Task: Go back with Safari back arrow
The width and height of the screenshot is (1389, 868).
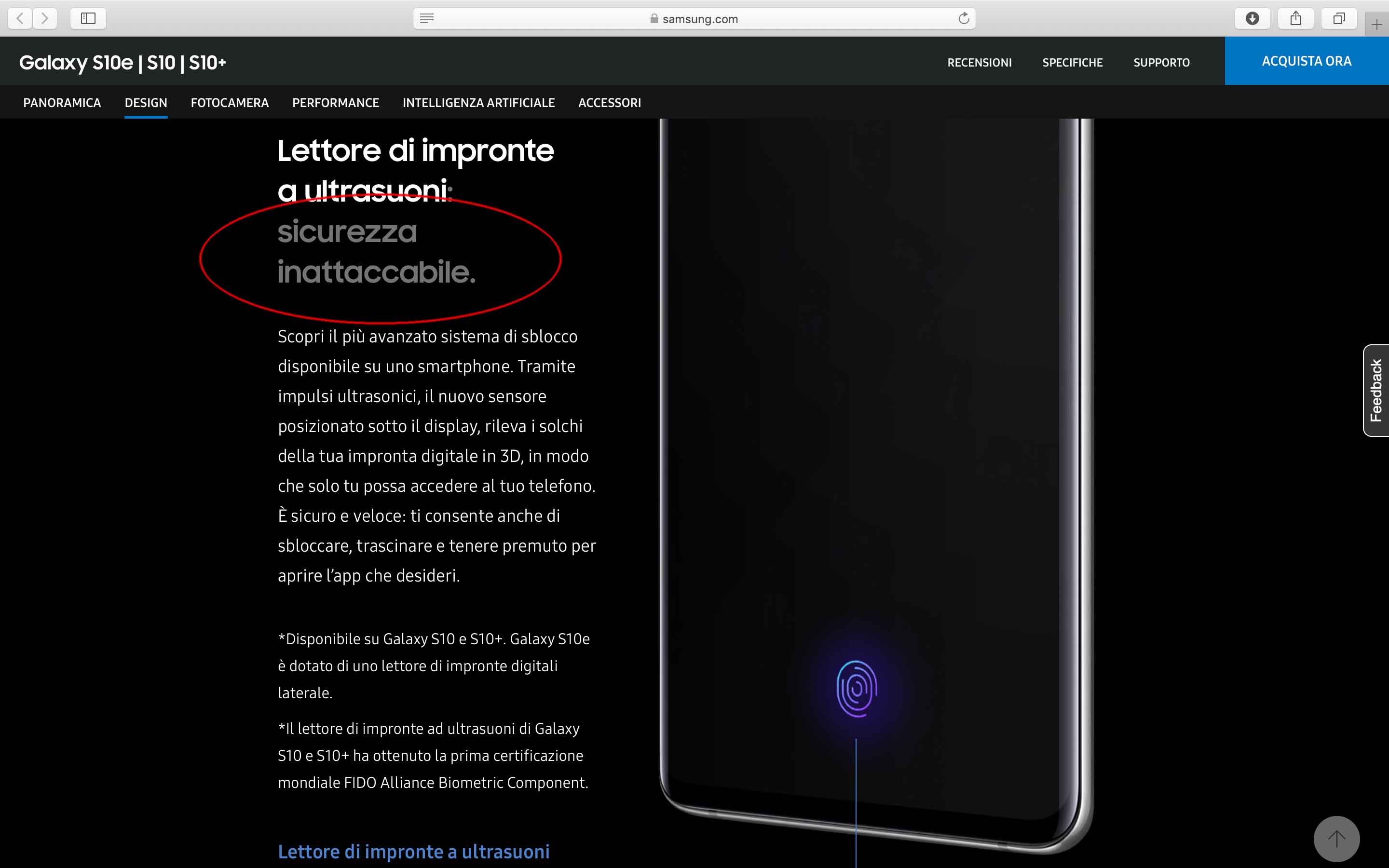Action: (20, 18)
